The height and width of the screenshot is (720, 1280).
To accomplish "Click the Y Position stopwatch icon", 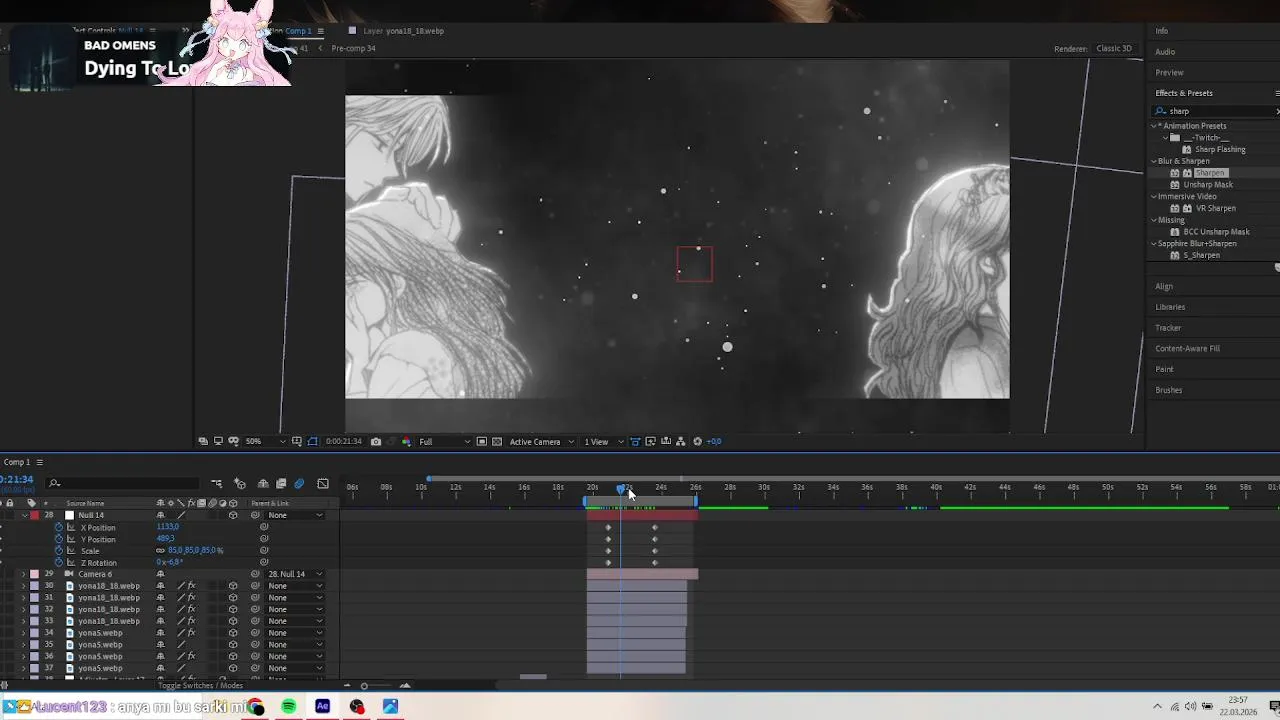I will click(x=58, y=539).
